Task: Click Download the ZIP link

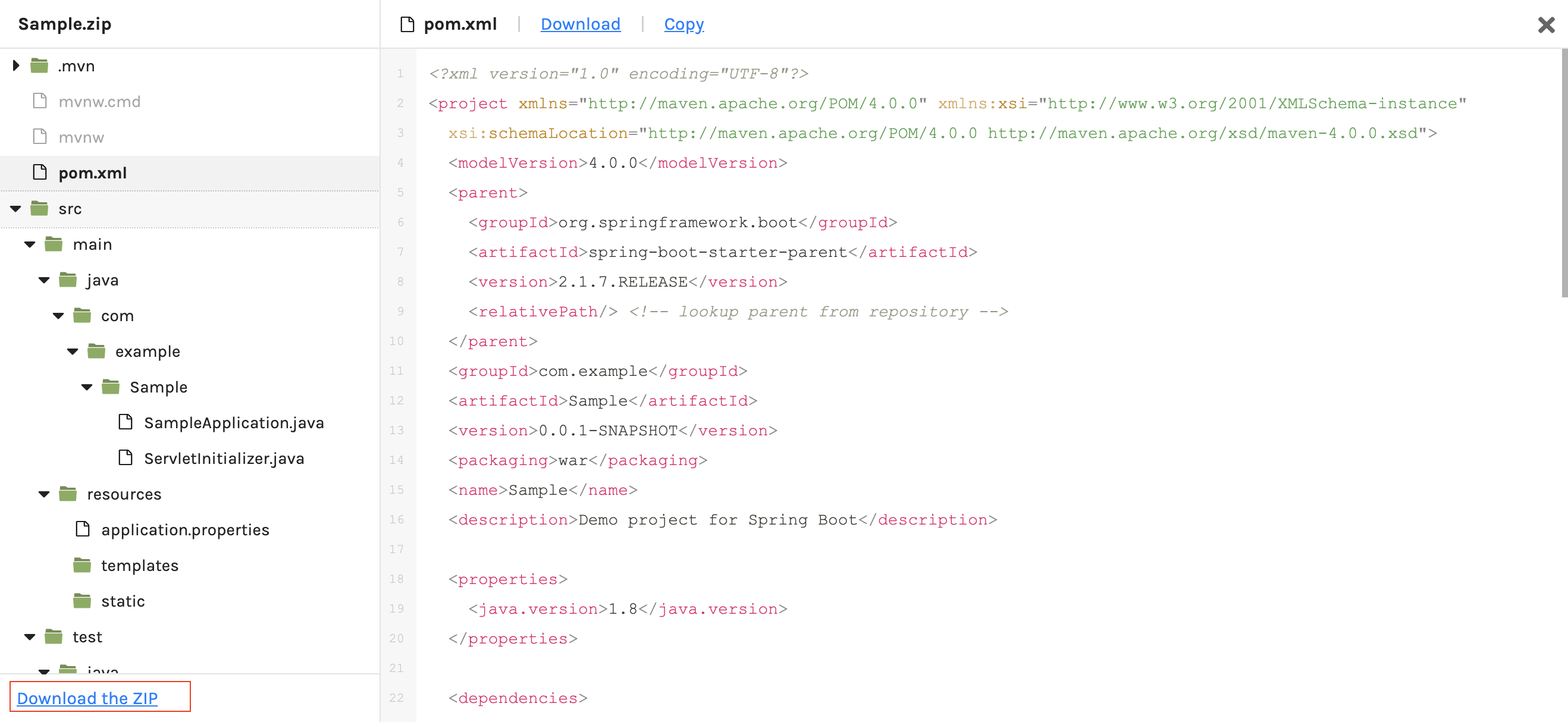Action: tap(87, 698)
